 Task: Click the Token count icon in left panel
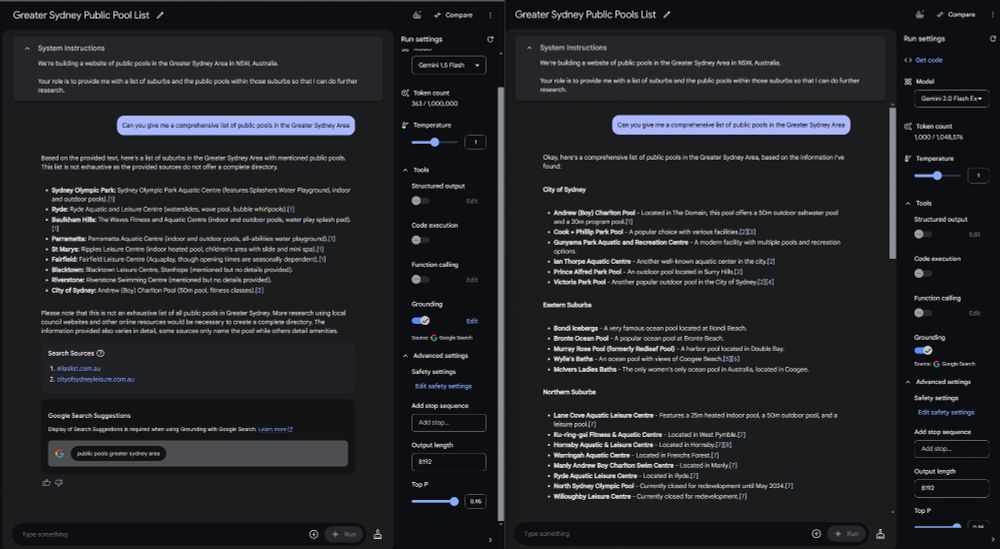405,93
